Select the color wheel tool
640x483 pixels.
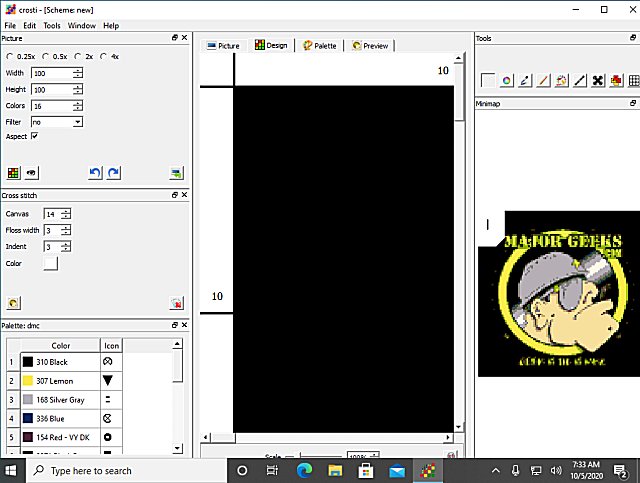[x=507, y=80]
